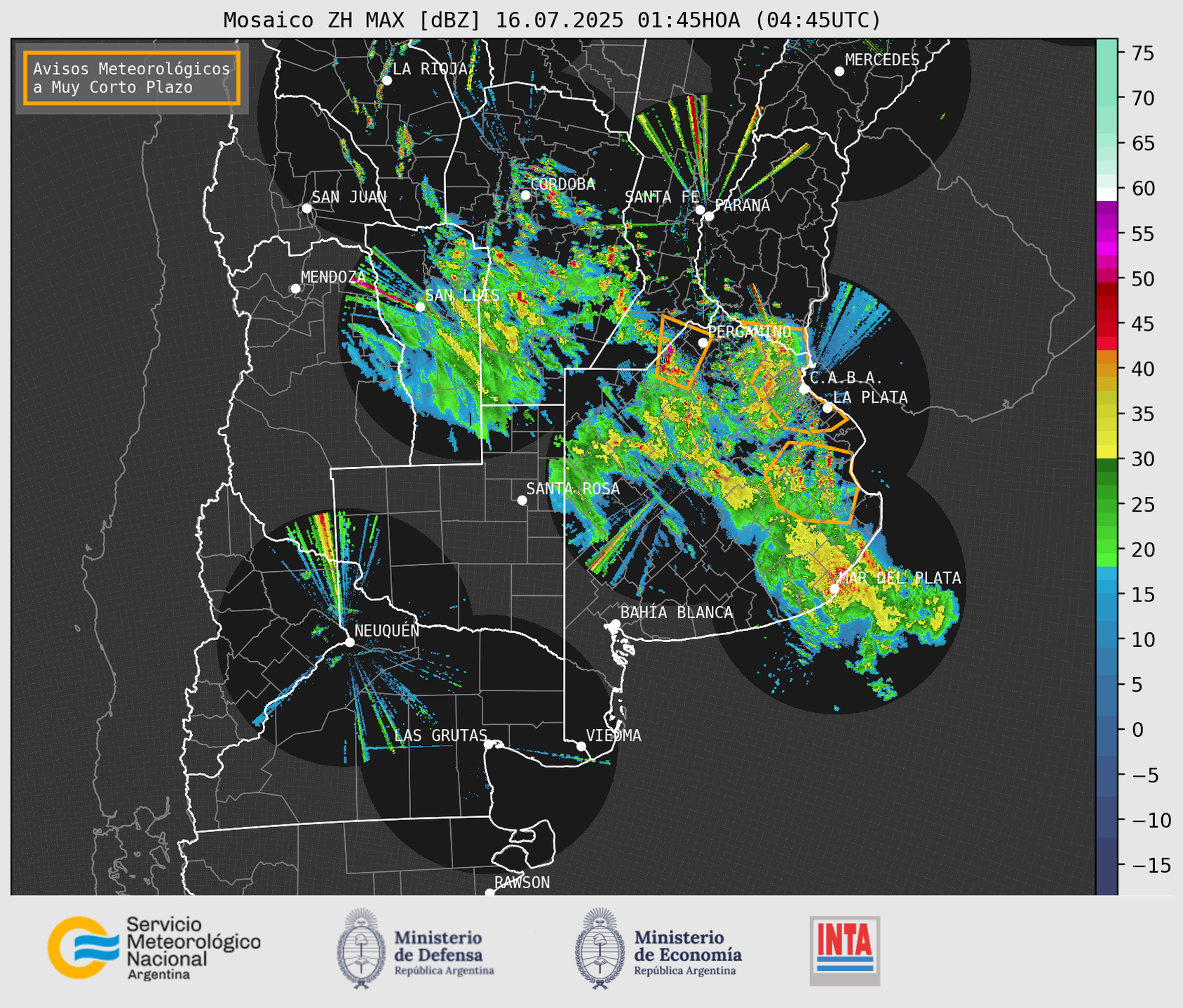Click the Mercedes city marker

click(839, 71)
